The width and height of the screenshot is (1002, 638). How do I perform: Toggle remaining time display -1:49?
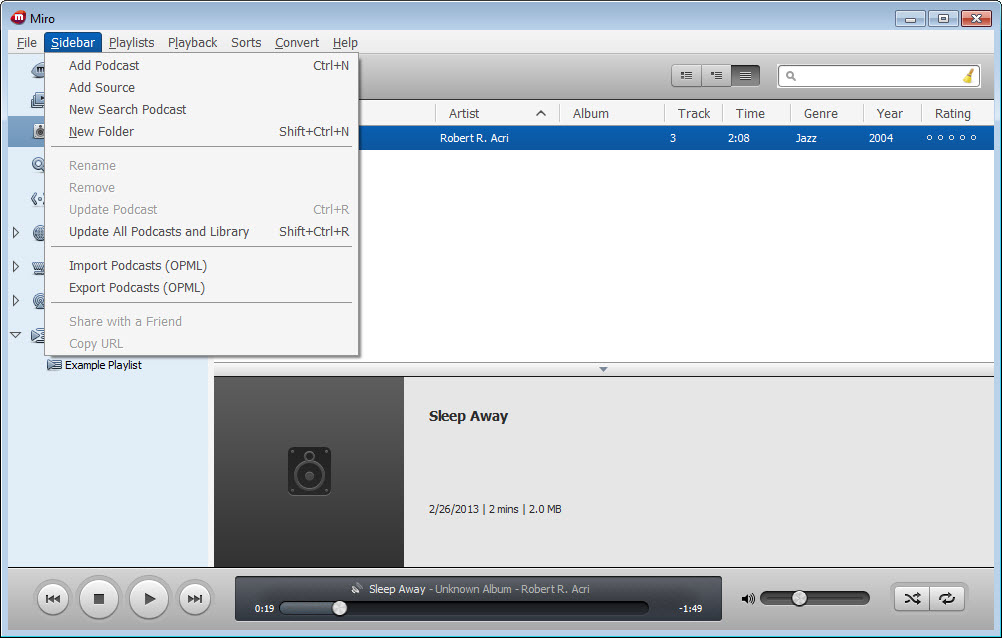point(690,609)
